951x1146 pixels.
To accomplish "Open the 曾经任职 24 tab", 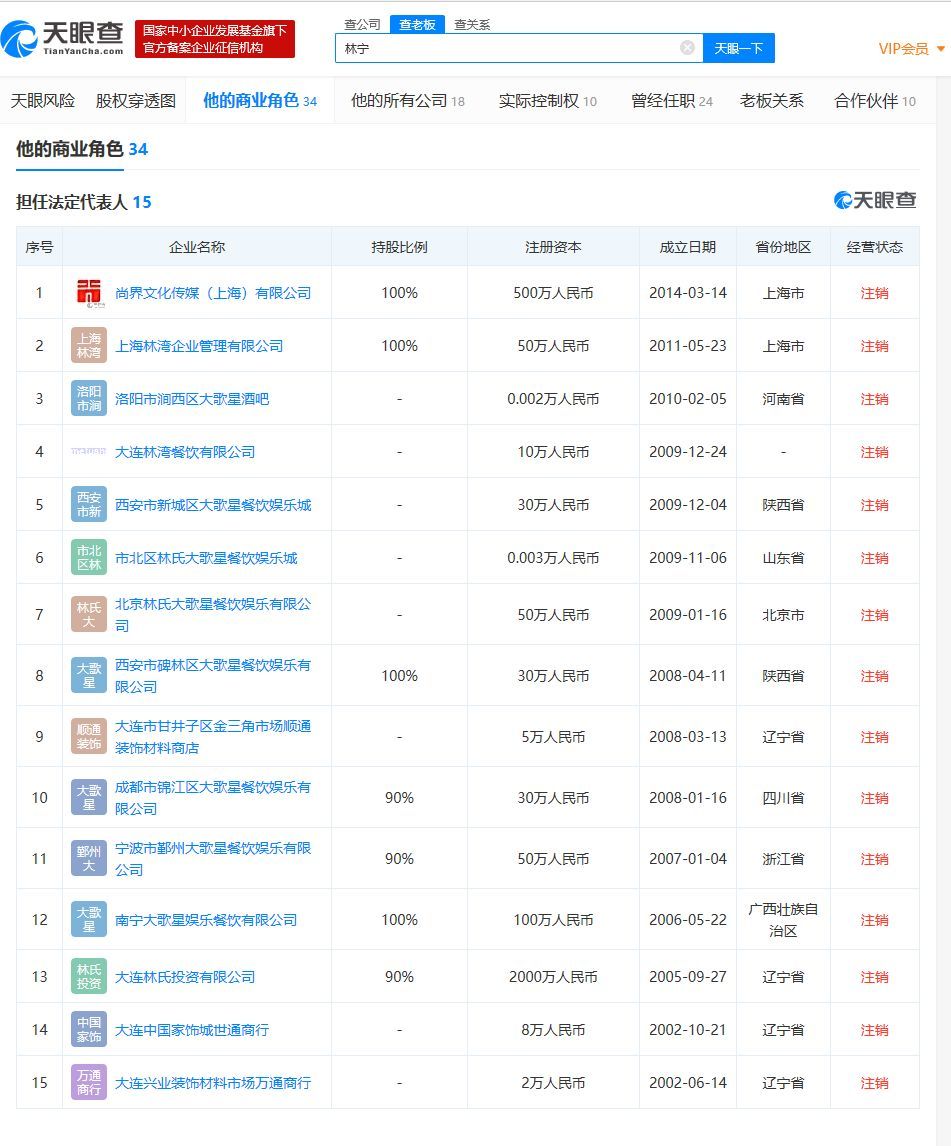I will click(672, 101).
